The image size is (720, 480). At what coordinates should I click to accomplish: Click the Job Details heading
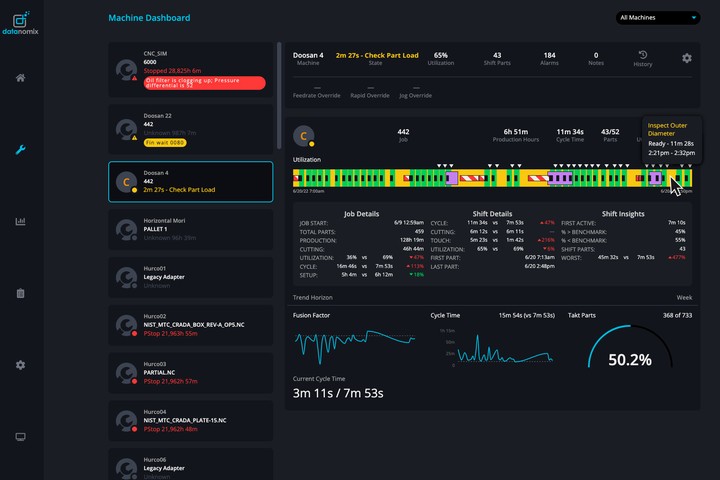click(361, 214)
